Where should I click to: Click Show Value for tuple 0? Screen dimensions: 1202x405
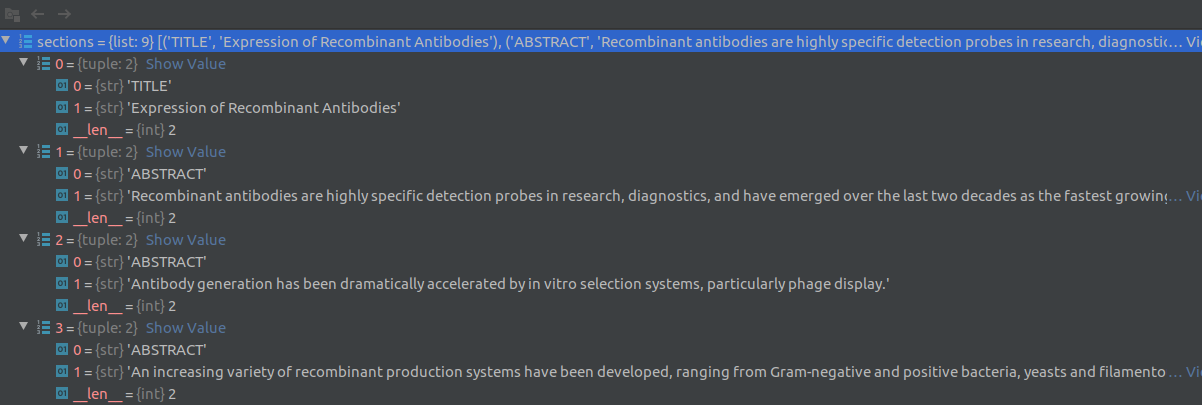(186, 64)
